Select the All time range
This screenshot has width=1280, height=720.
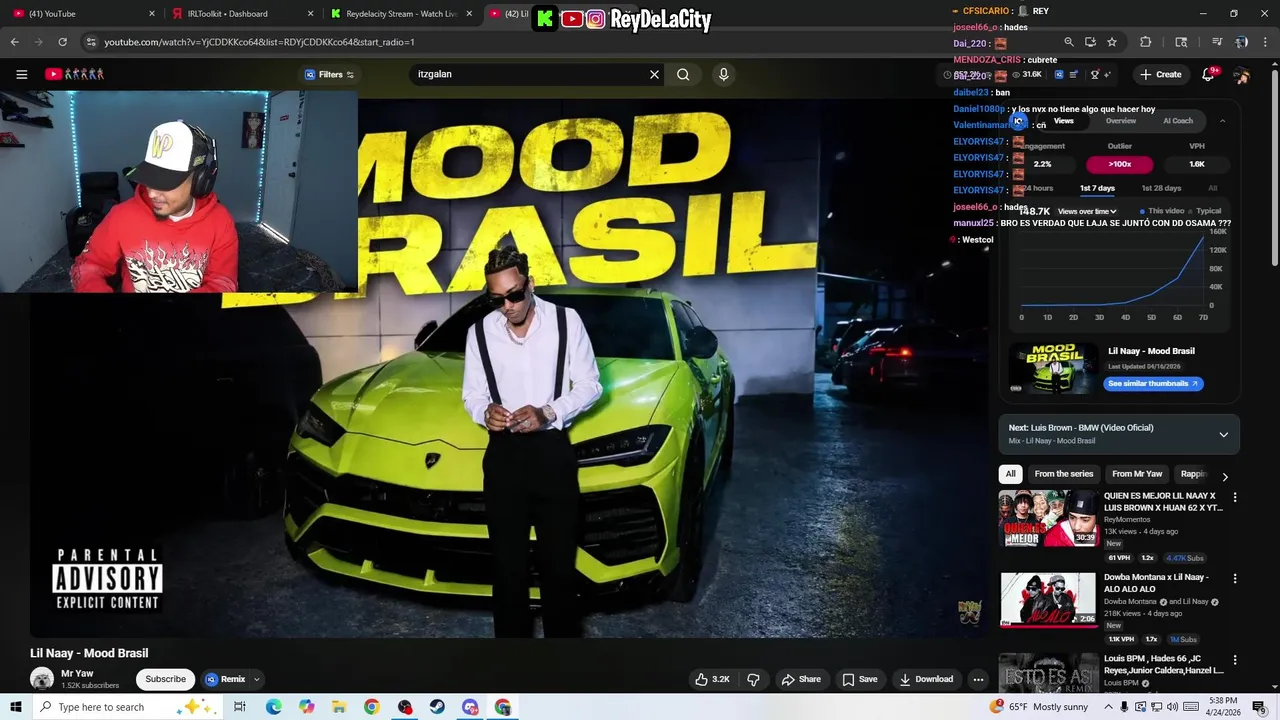pyautogui.click(x=1213, y=188)
